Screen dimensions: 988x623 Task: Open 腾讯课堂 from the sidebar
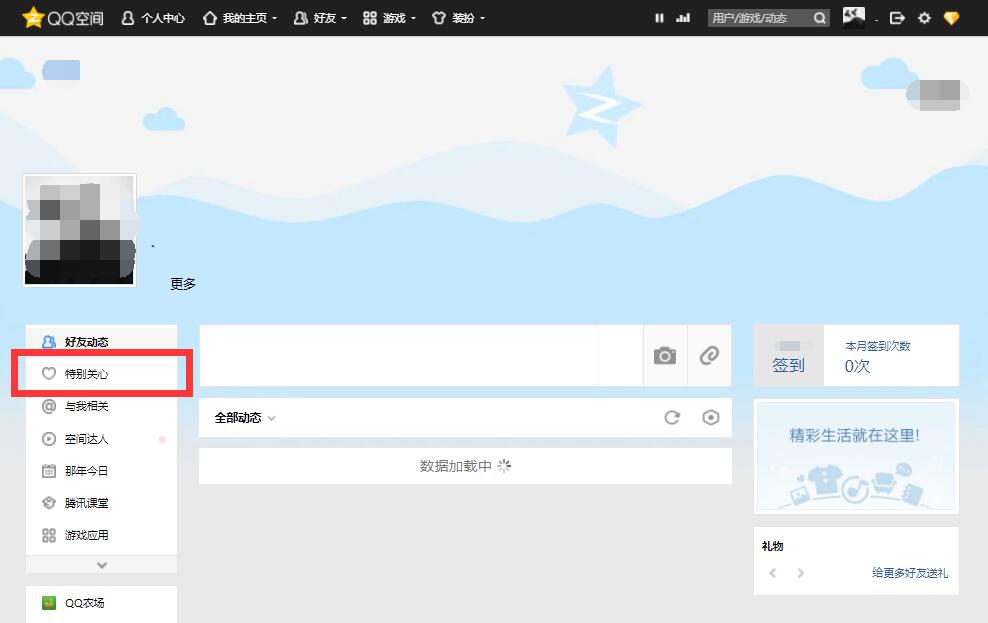(x=79, y=503)
